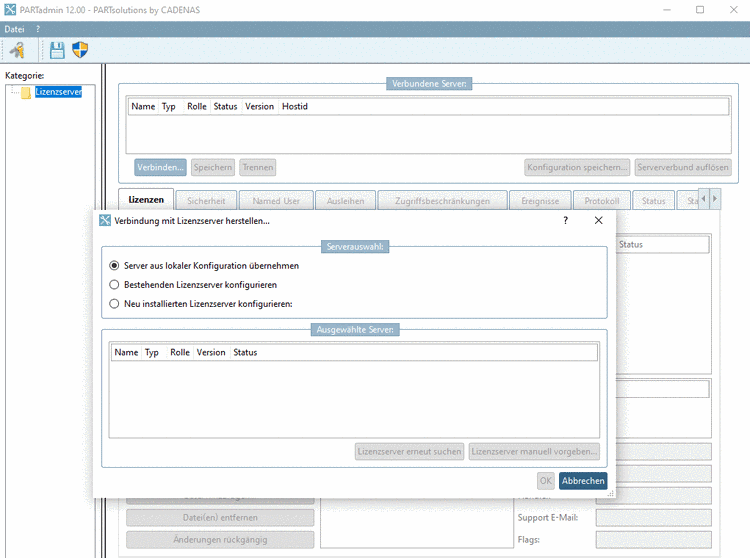This screenshot has width=750, height=558.
Task: Open the Ausleihen tab
Action: tap(345, 201)
